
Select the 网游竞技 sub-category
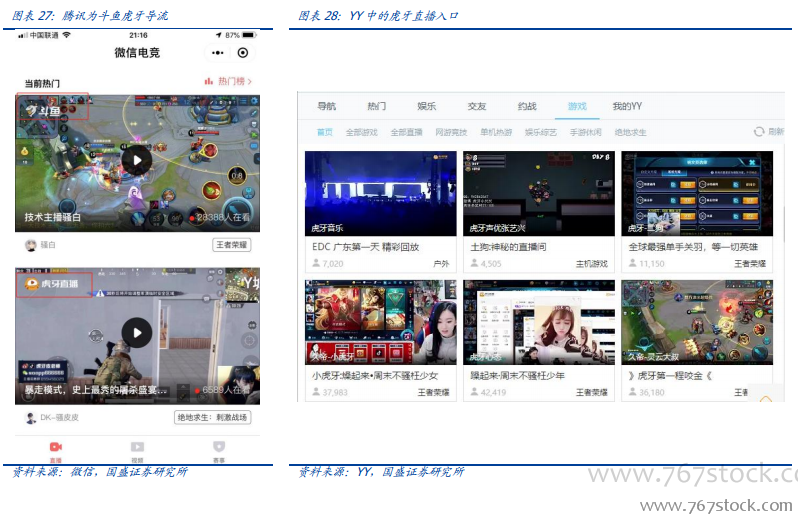pyautogui.click(x=451, y=132)
